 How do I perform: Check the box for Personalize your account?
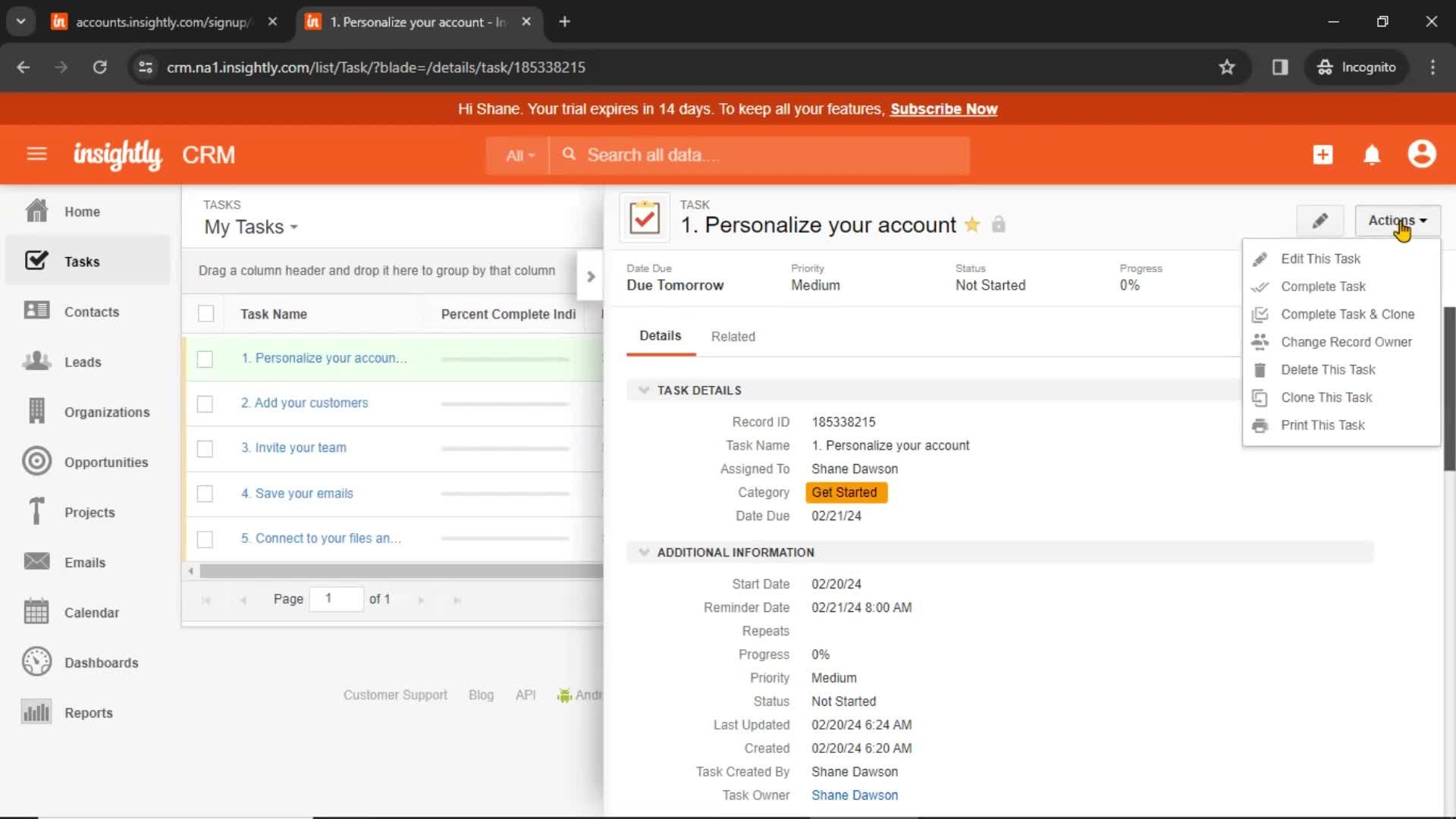pyautogui.click(x=205, y=359)
